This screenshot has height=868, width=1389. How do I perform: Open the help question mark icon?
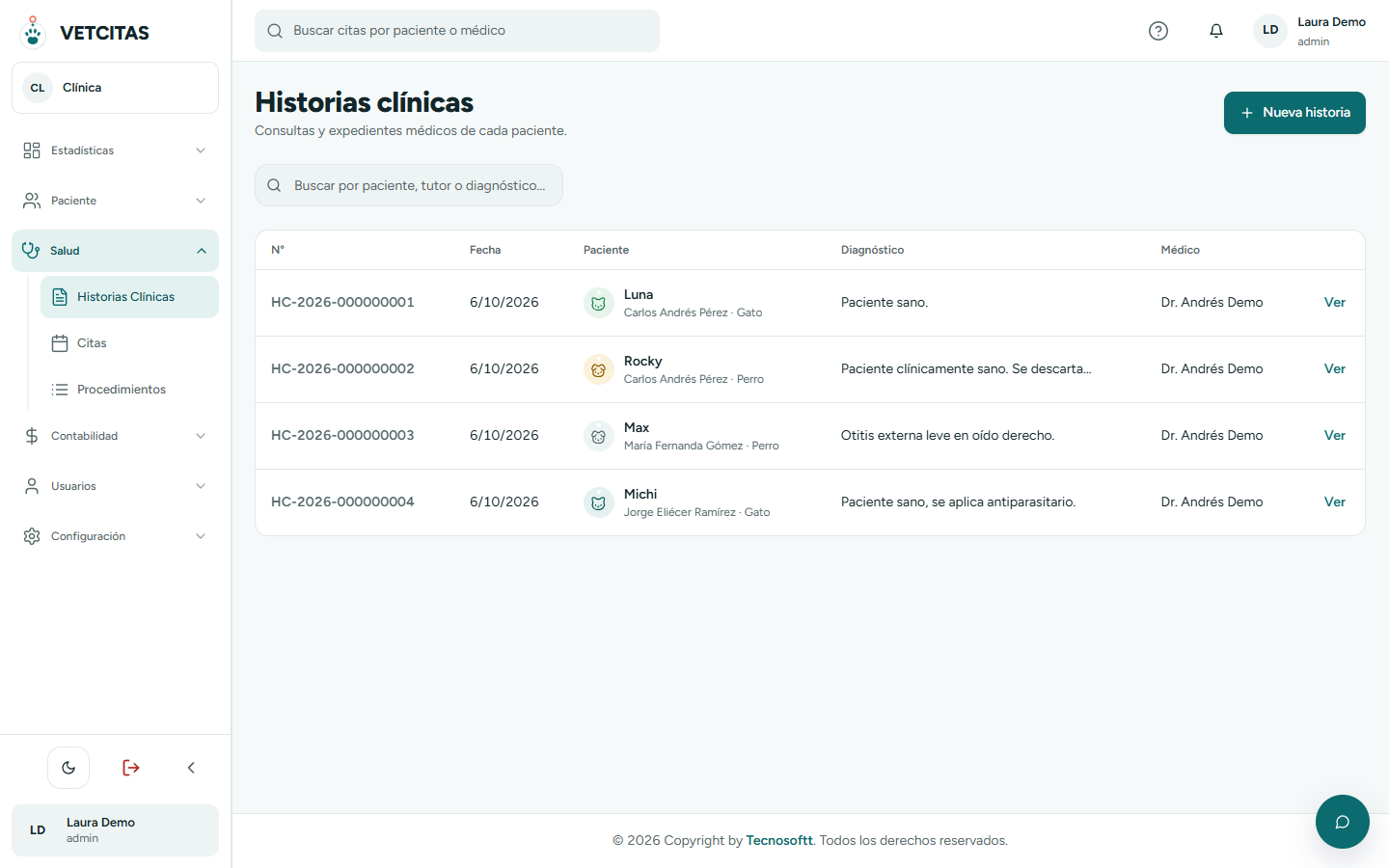(x=1158, y=31)
